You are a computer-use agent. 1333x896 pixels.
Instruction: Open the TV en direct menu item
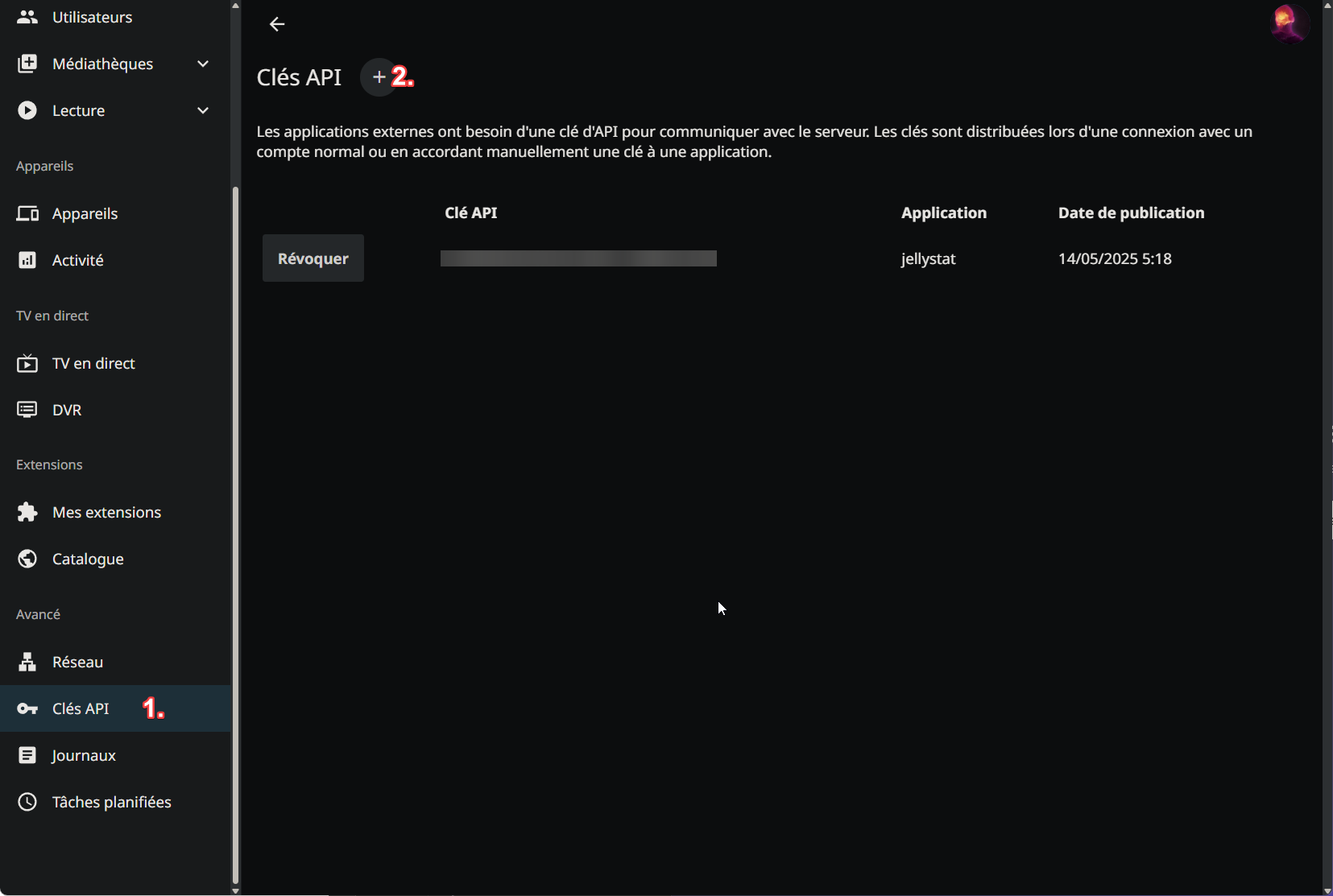(93, 363)
